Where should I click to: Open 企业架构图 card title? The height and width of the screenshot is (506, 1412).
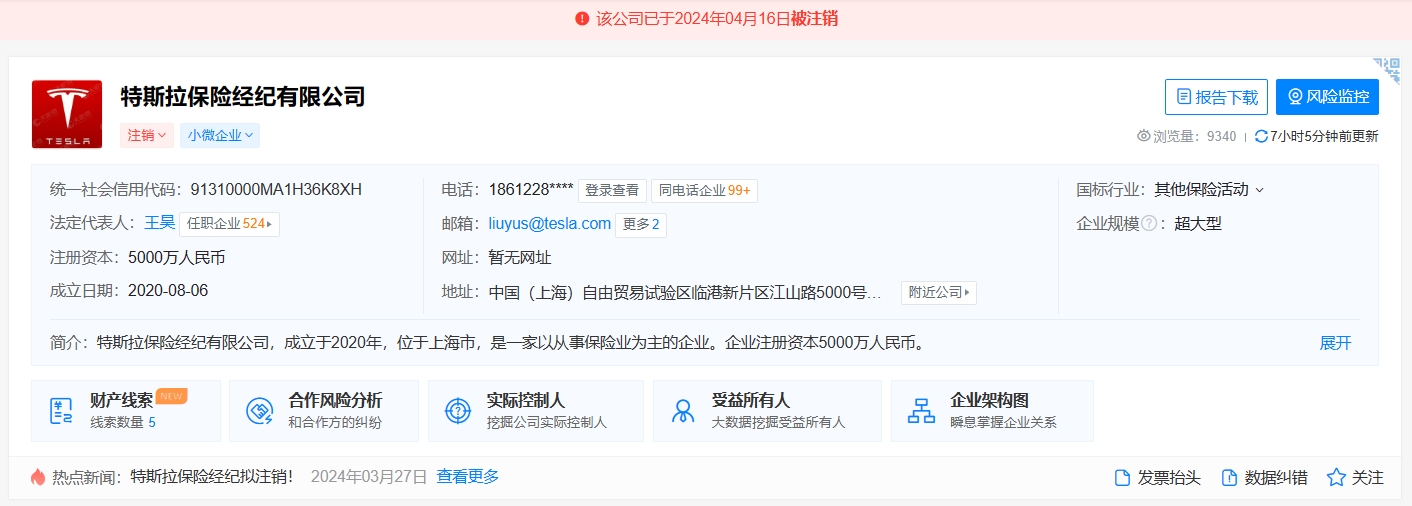coord(989,400)
